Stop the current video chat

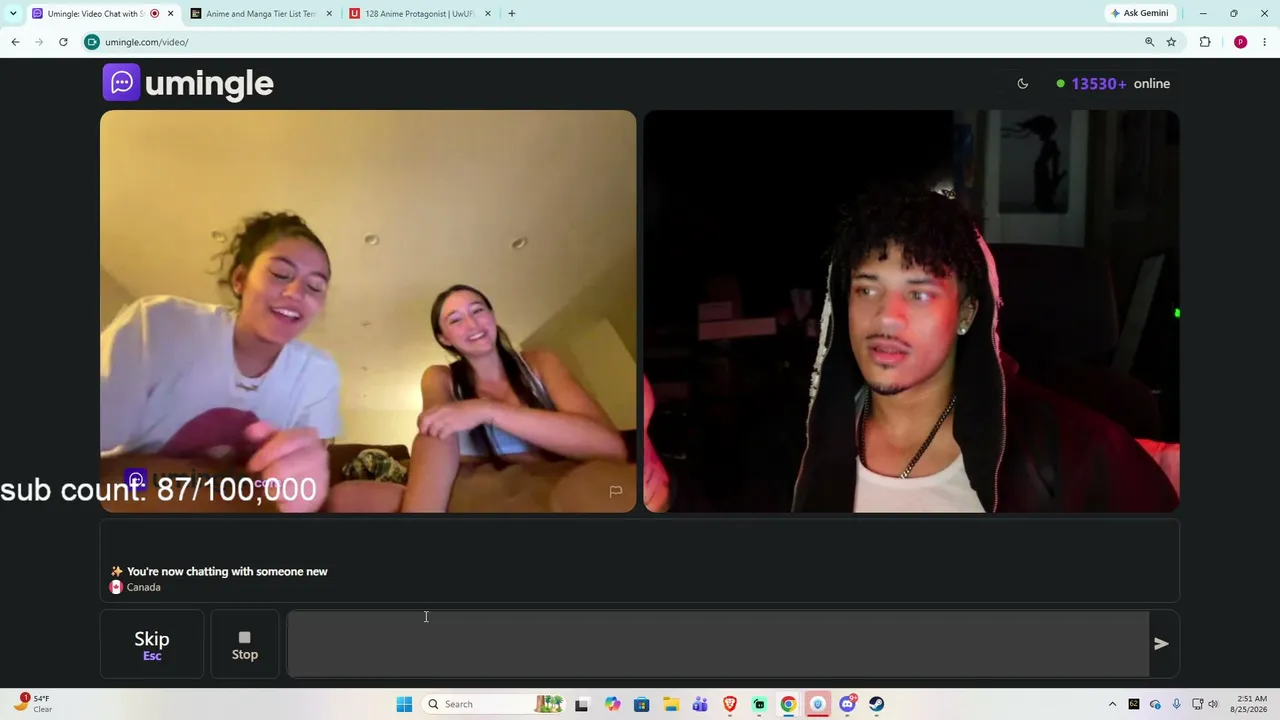245,644
